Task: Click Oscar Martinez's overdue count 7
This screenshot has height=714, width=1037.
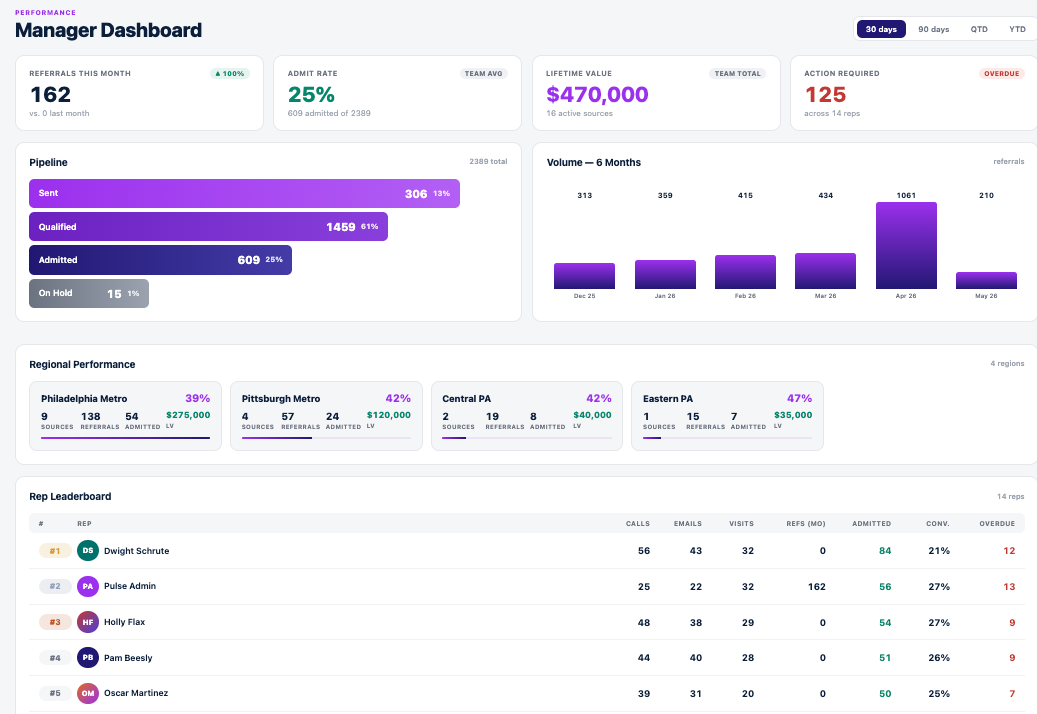Action: 1012,694
